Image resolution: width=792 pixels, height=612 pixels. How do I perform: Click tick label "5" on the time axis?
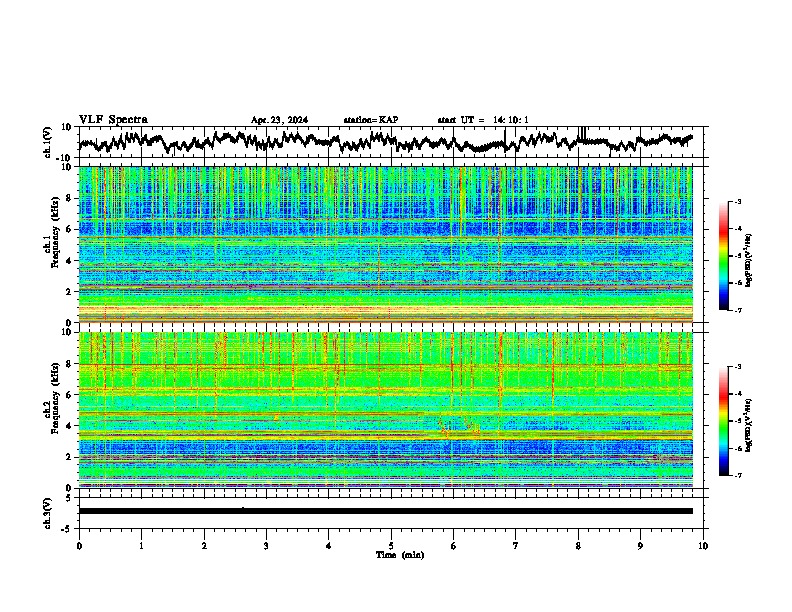click(391, 546)
